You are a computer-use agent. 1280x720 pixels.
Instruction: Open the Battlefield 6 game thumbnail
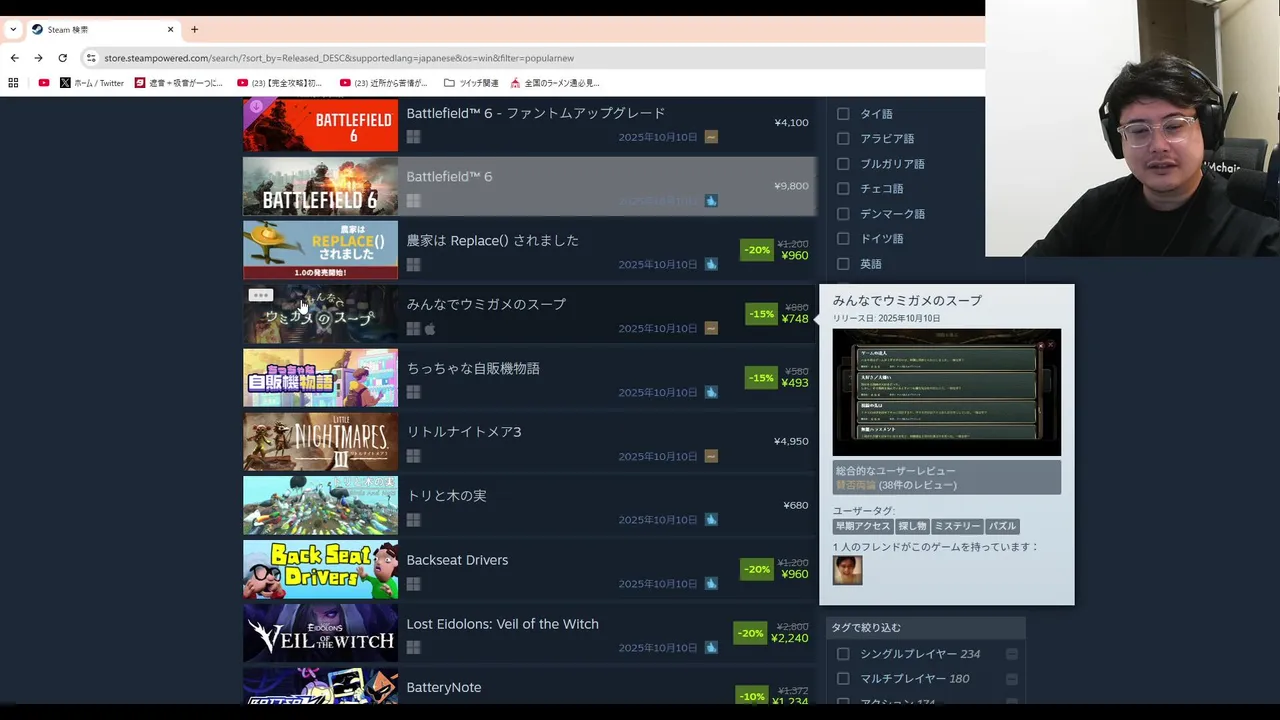[x=320, y=186]
